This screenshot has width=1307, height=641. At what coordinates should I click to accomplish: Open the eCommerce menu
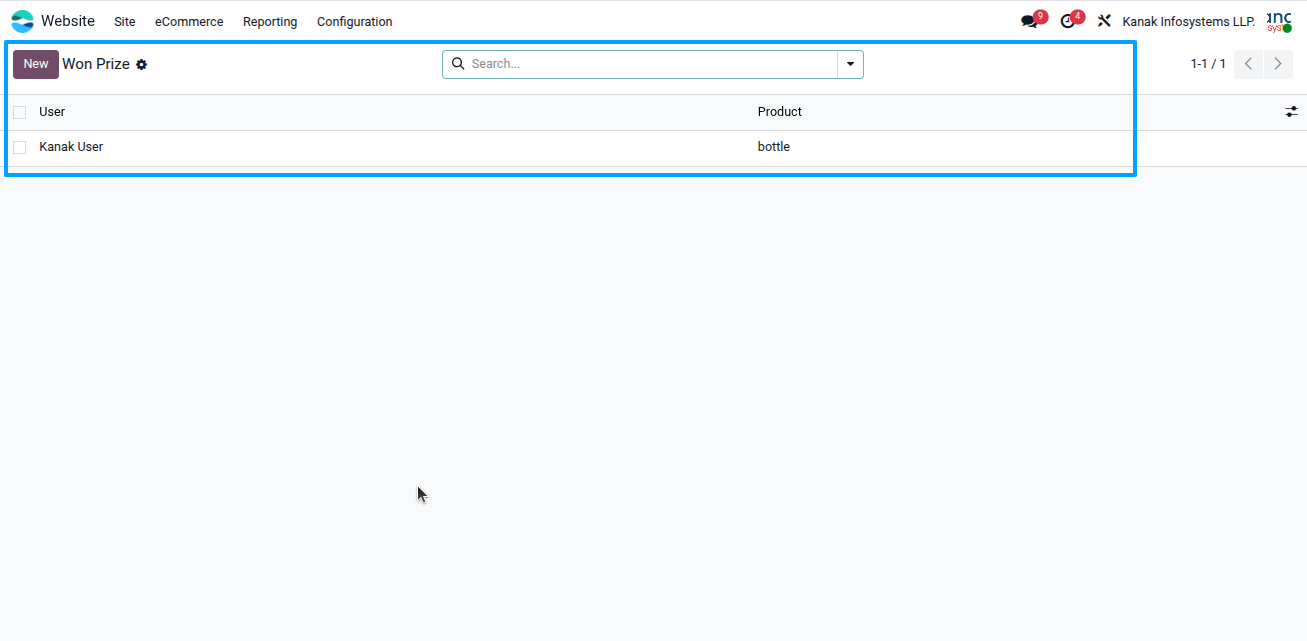189,21
